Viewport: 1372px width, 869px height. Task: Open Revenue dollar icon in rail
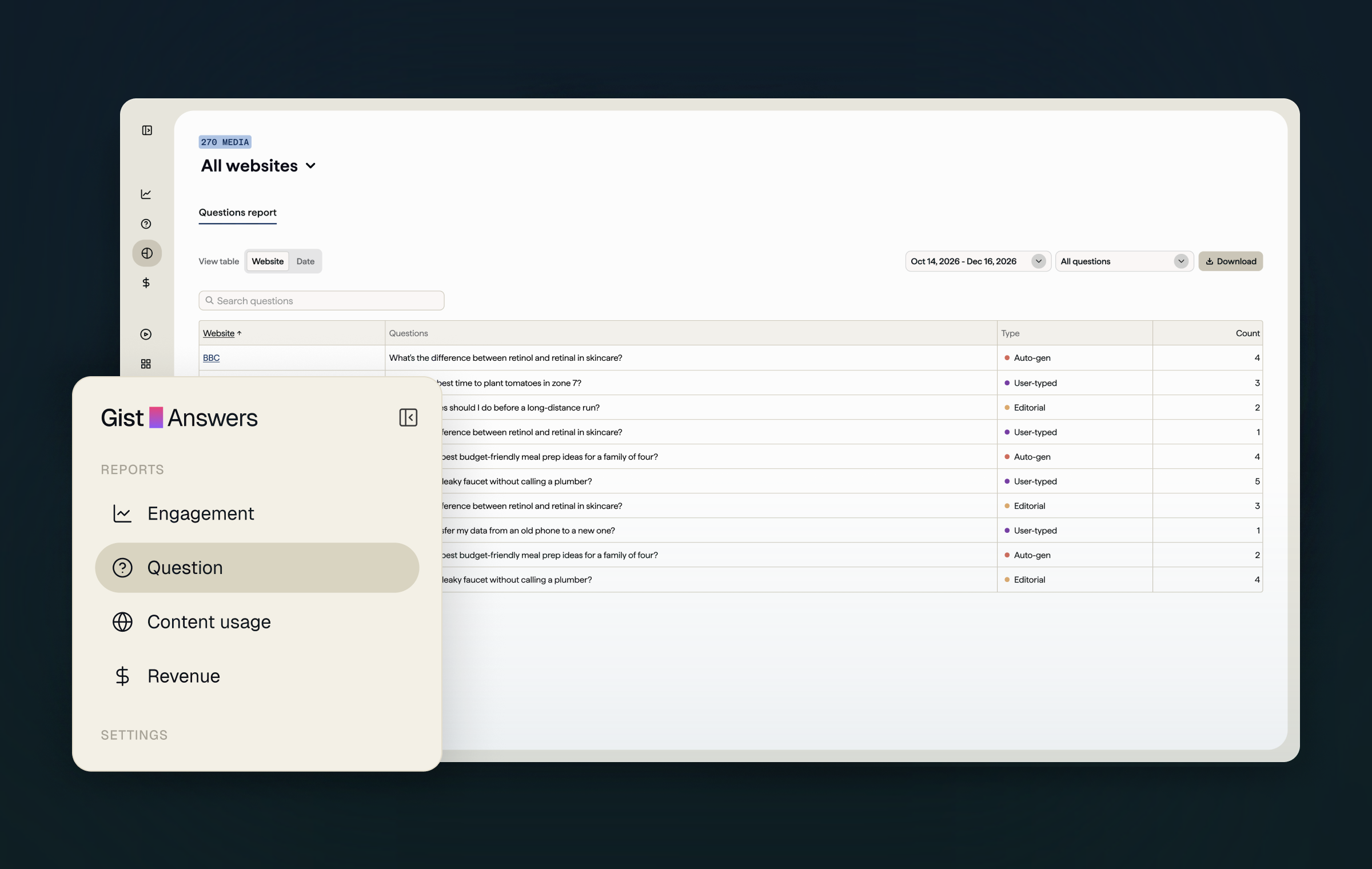tap(146, 283)
